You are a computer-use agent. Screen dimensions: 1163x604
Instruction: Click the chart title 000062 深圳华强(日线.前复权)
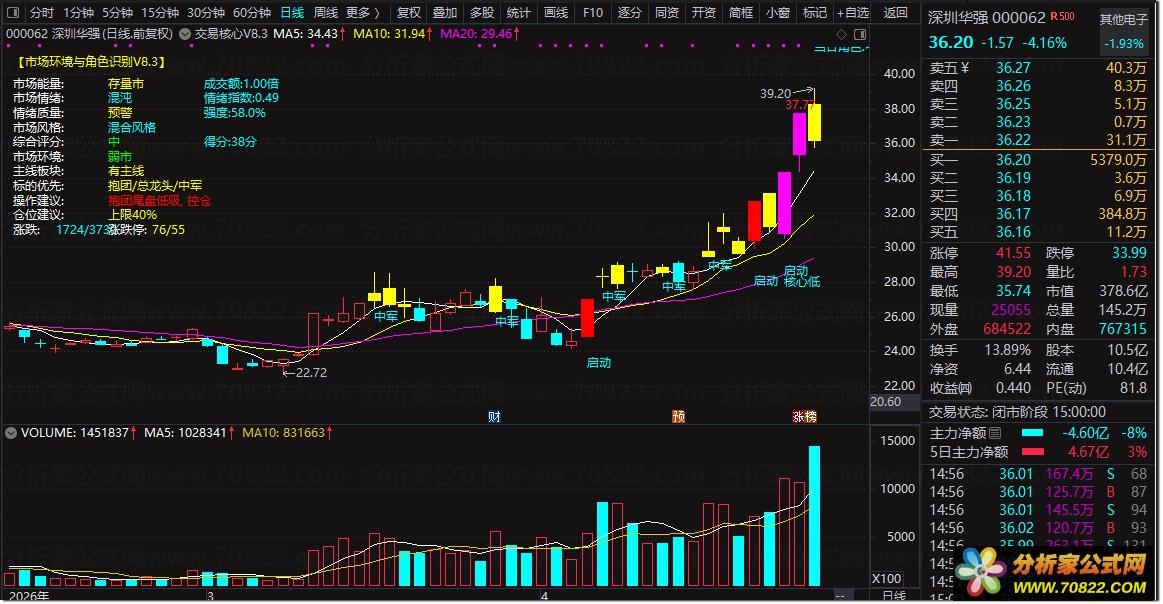(89, 34)
